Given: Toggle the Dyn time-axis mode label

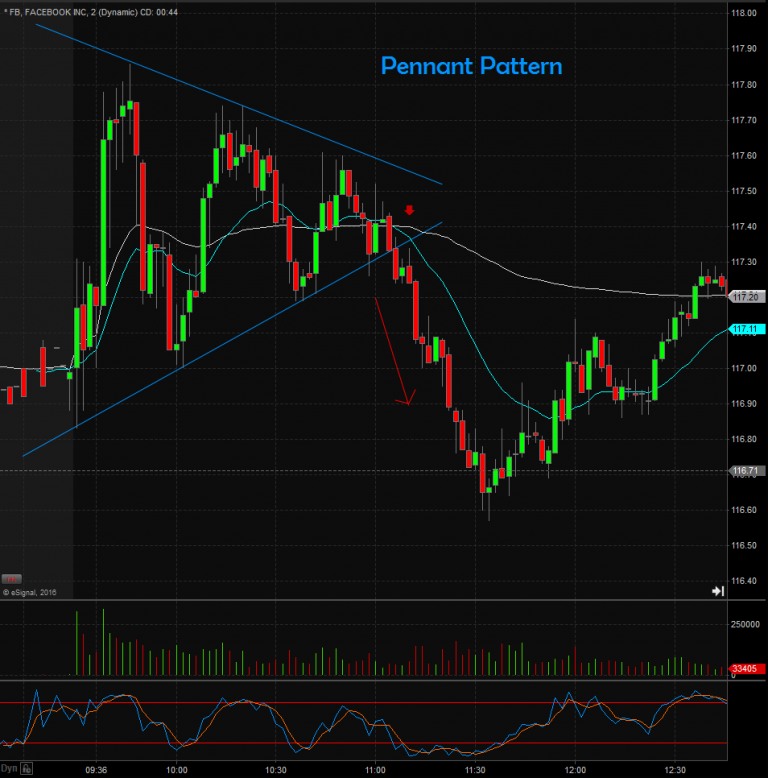Looking at the screenshot, I should (x=10, y=770).
